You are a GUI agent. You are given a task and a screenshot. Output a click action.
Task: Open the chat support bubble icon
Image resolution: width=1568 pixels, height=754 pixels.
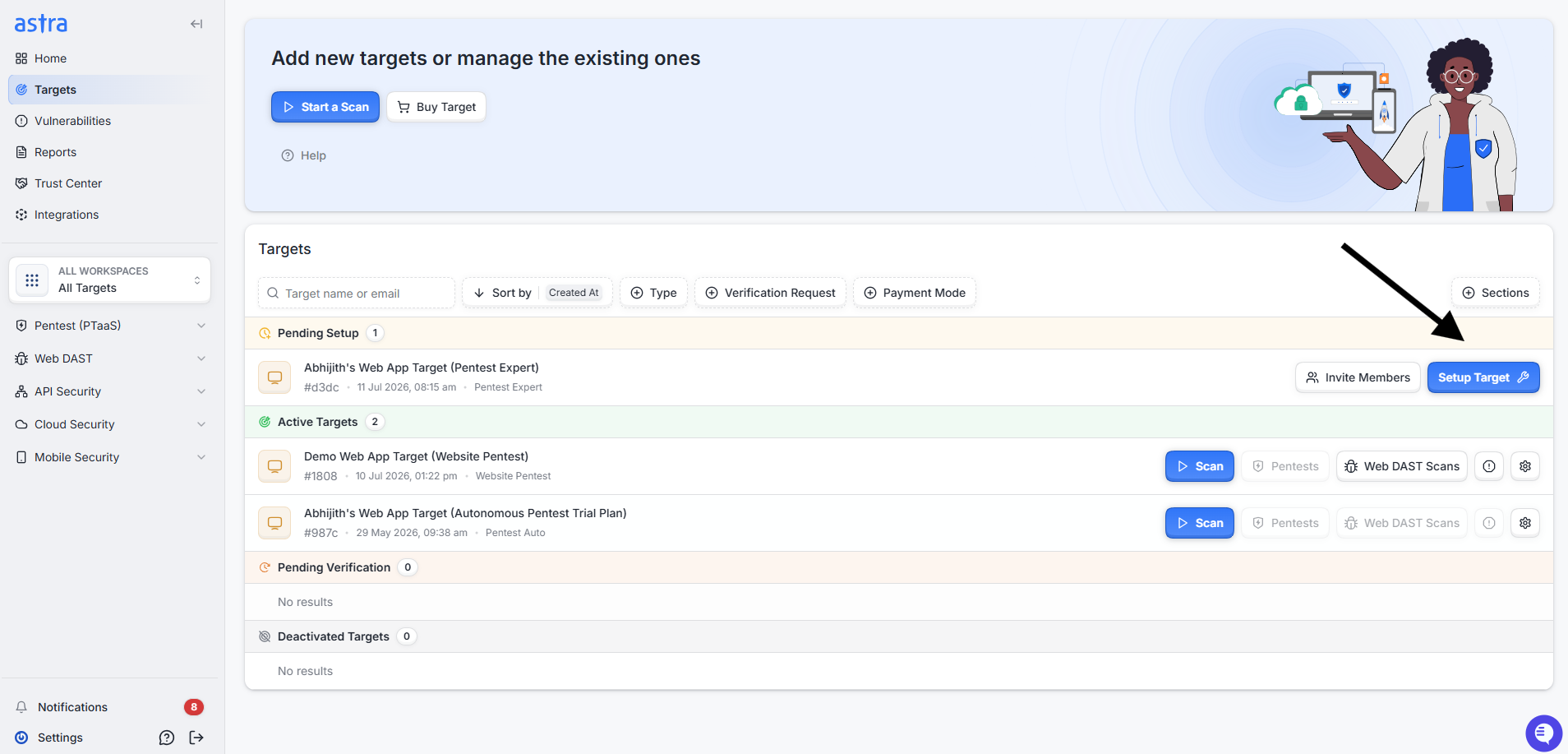1543,733
